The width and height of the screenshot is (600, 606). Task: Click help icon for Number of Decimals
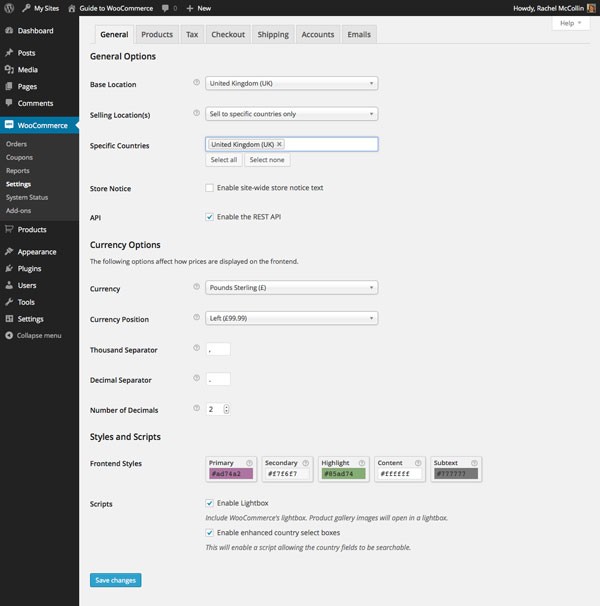tap(196, 408)
